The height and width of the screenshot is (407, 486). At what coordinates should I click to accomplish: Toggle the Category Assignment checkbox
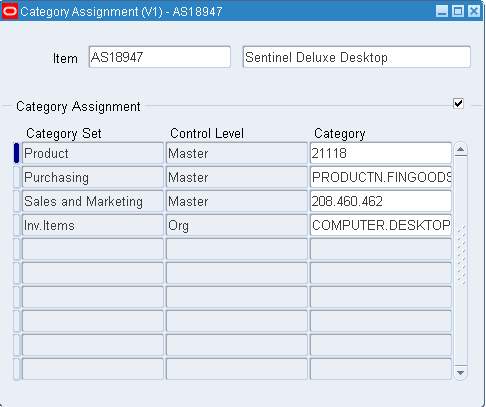pos(458,103)
